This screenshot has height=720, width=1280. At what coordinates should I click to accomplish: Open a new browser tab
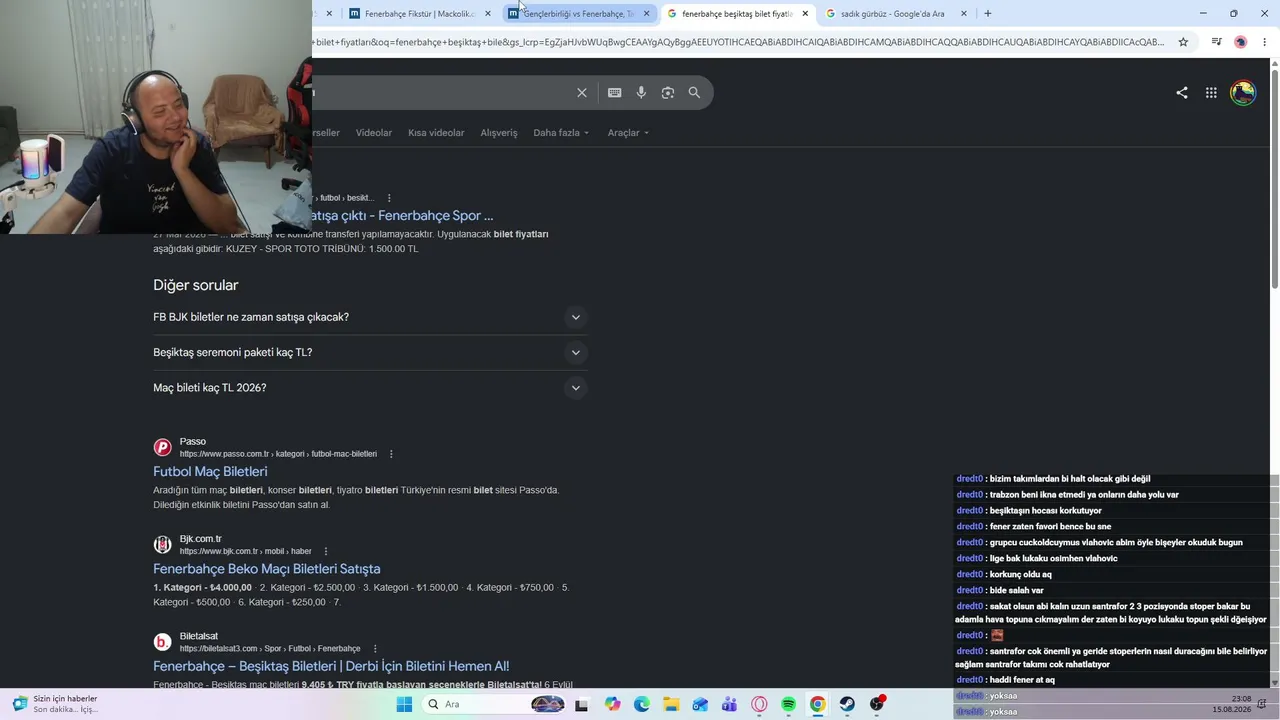[988, 14]
